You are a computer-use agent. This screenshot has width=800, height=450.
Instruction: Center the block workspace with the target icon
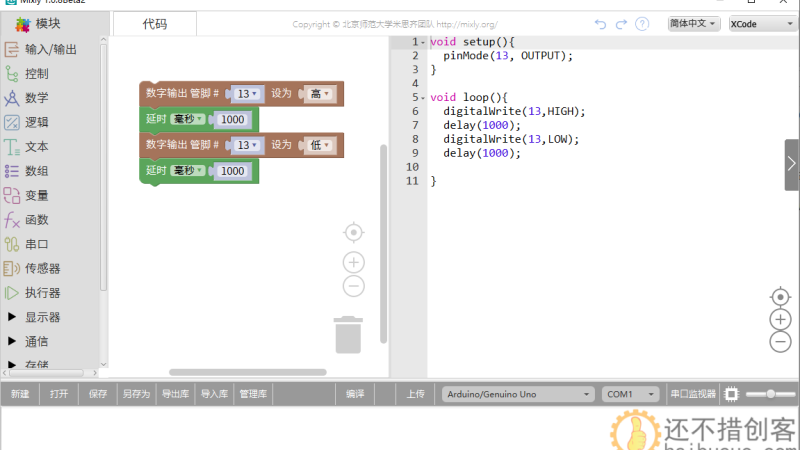click(x=353, y=232)
